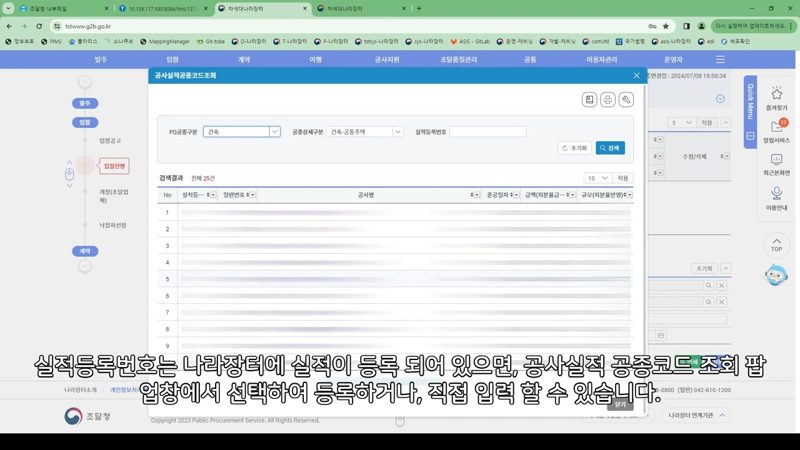Click 초기화 button in background page section
The image size is (800, 450).
coord(704,268)
